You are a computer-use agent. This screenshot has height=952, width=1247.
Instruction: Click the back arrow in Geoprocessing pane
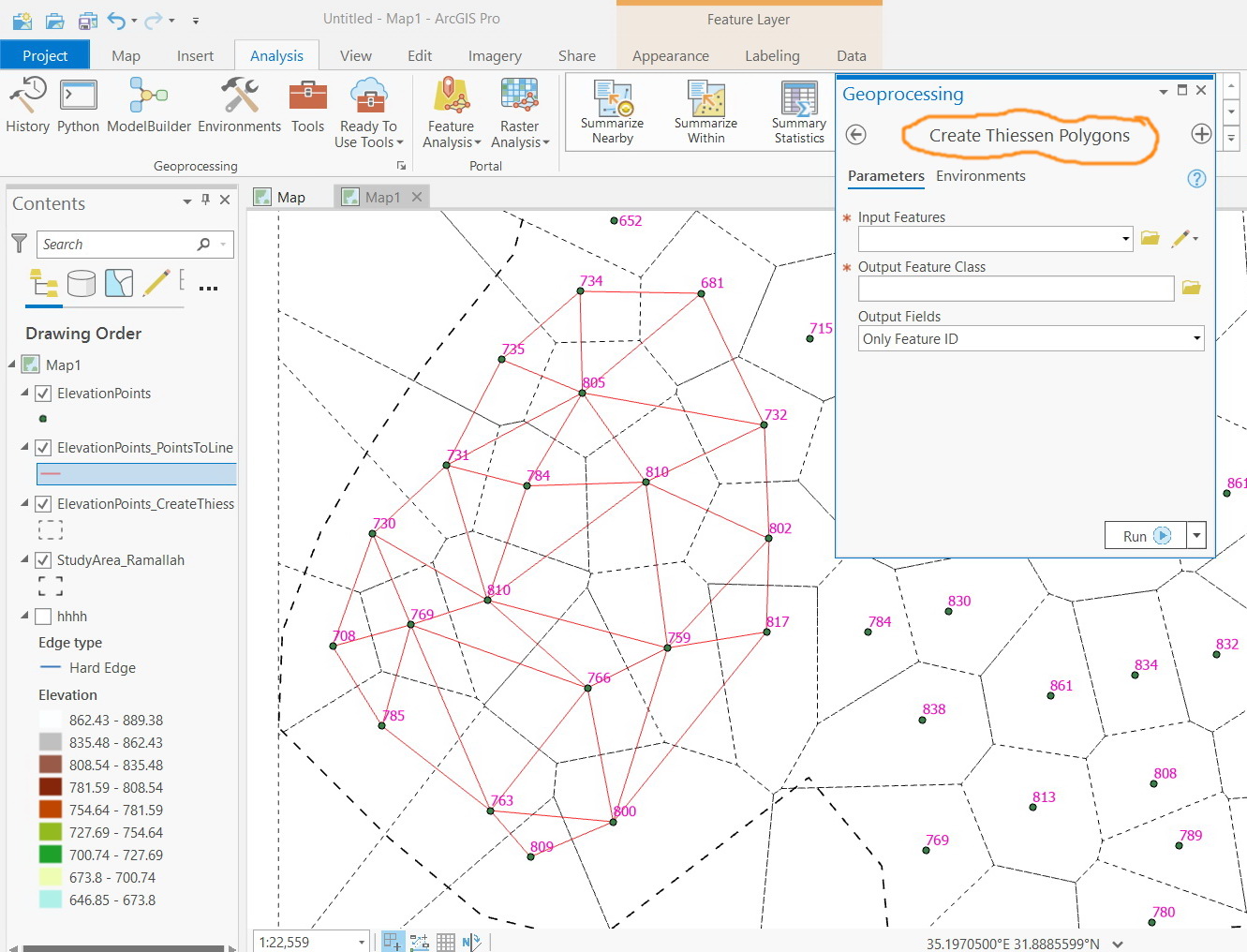point(855,135)
